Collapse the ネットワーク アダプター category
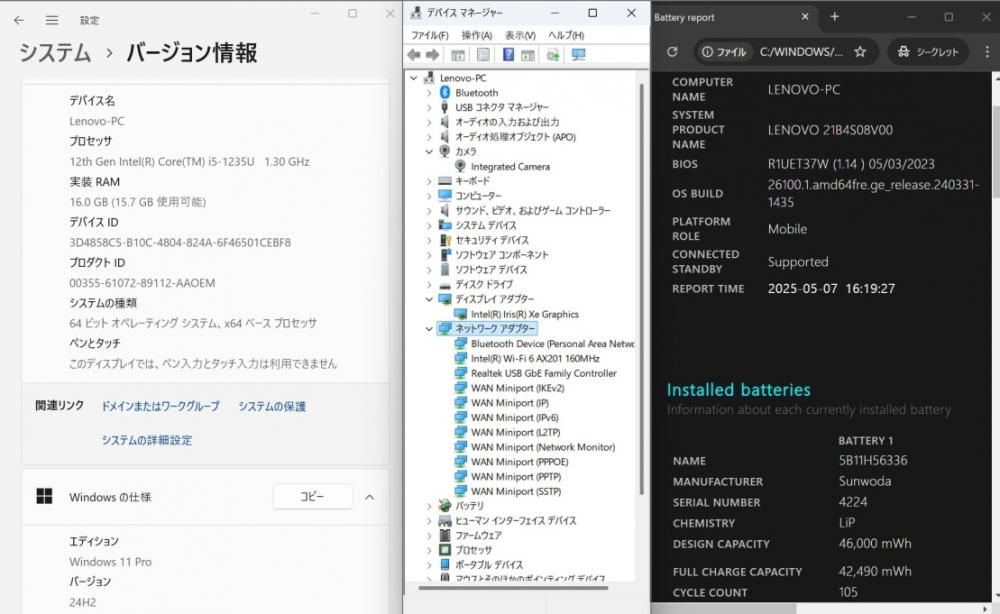 click(429, 329)
